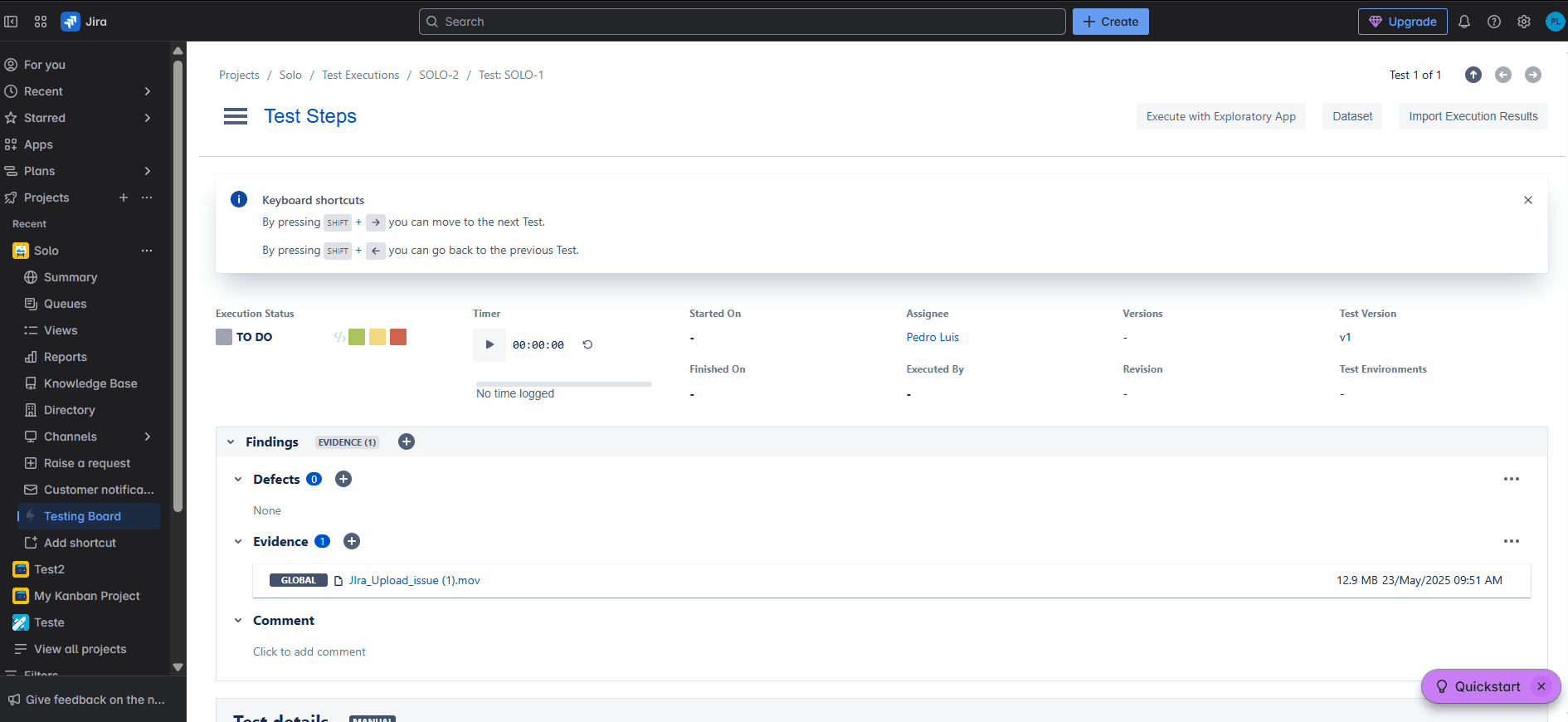Open Evidence more options ellipsis
The image size is (1568, 722).
pos(1512,541)
